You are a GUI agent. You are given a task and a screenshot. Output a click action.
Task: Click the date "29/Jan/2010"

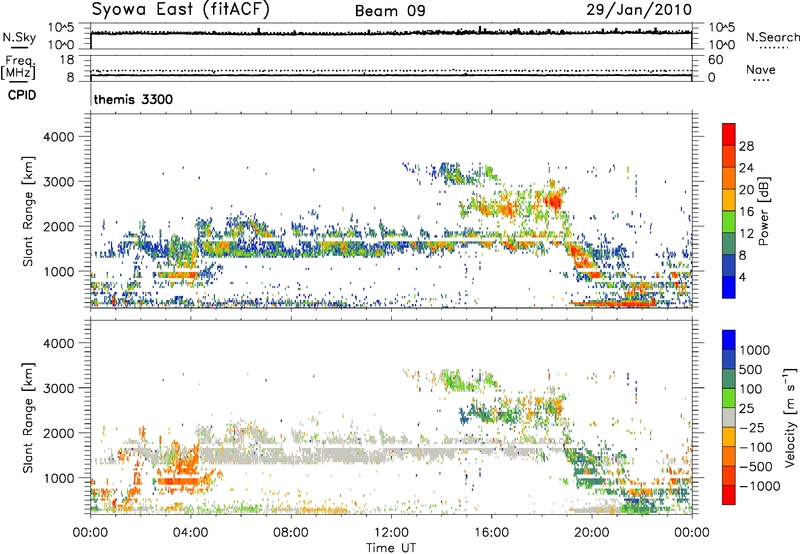639,10
